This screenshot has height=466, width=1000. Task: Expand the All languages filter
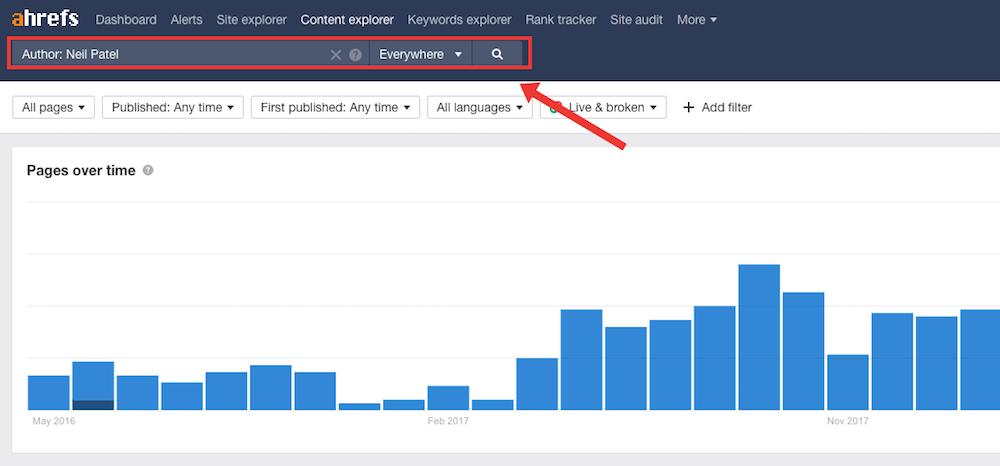pyautogui.click(x=480, y=108)
